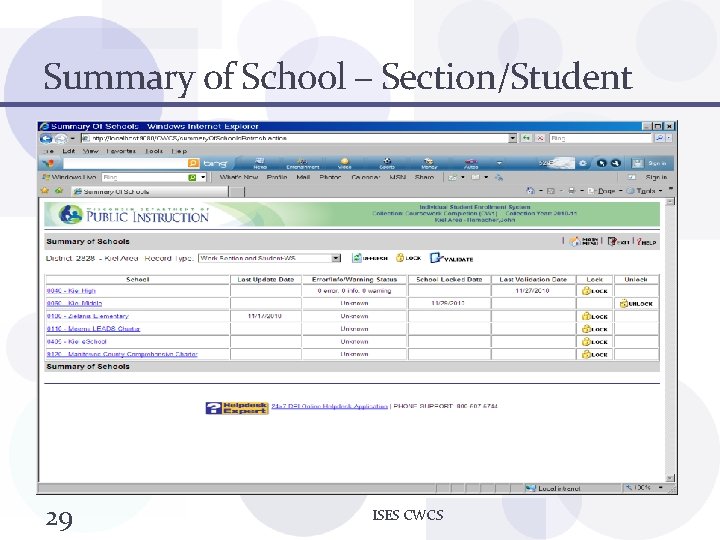Image resolution: width=720 pixels, height=540 pixels.
Task: Go to Main Menu via house icon
Action: click(x=583, y=241)
